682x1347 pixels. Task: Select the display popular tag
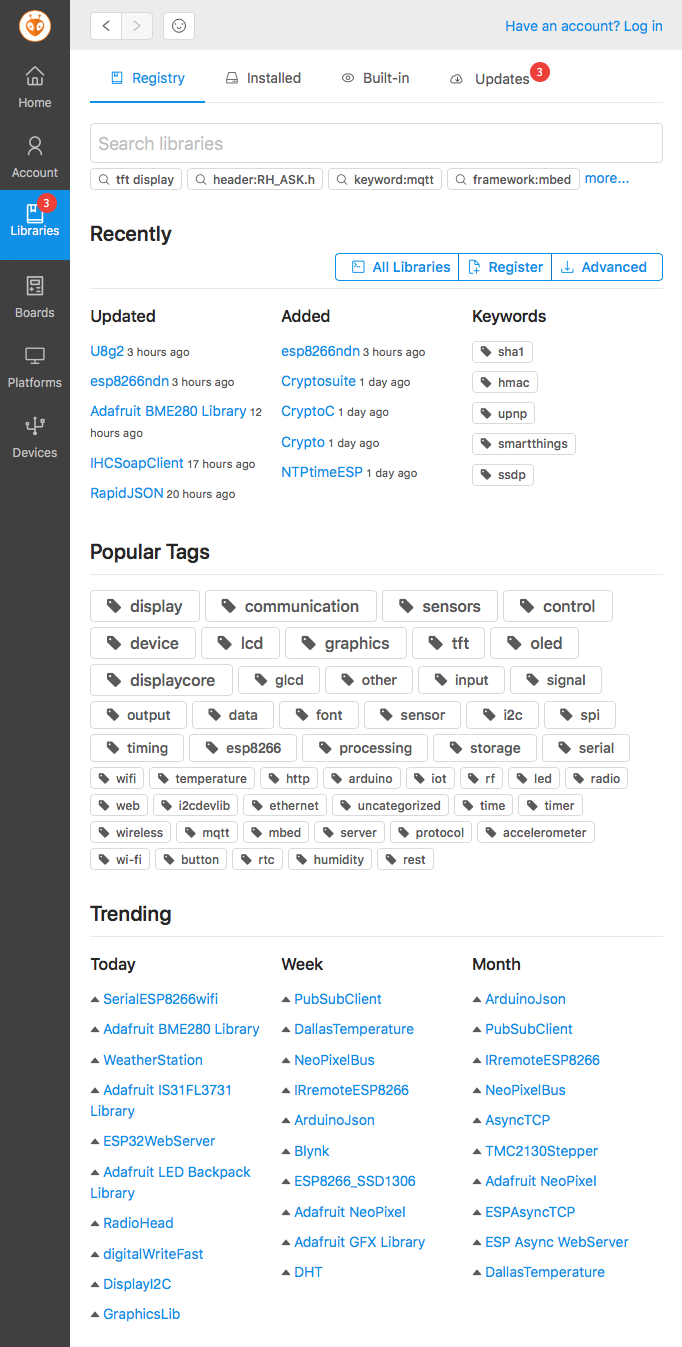(145, 606)
